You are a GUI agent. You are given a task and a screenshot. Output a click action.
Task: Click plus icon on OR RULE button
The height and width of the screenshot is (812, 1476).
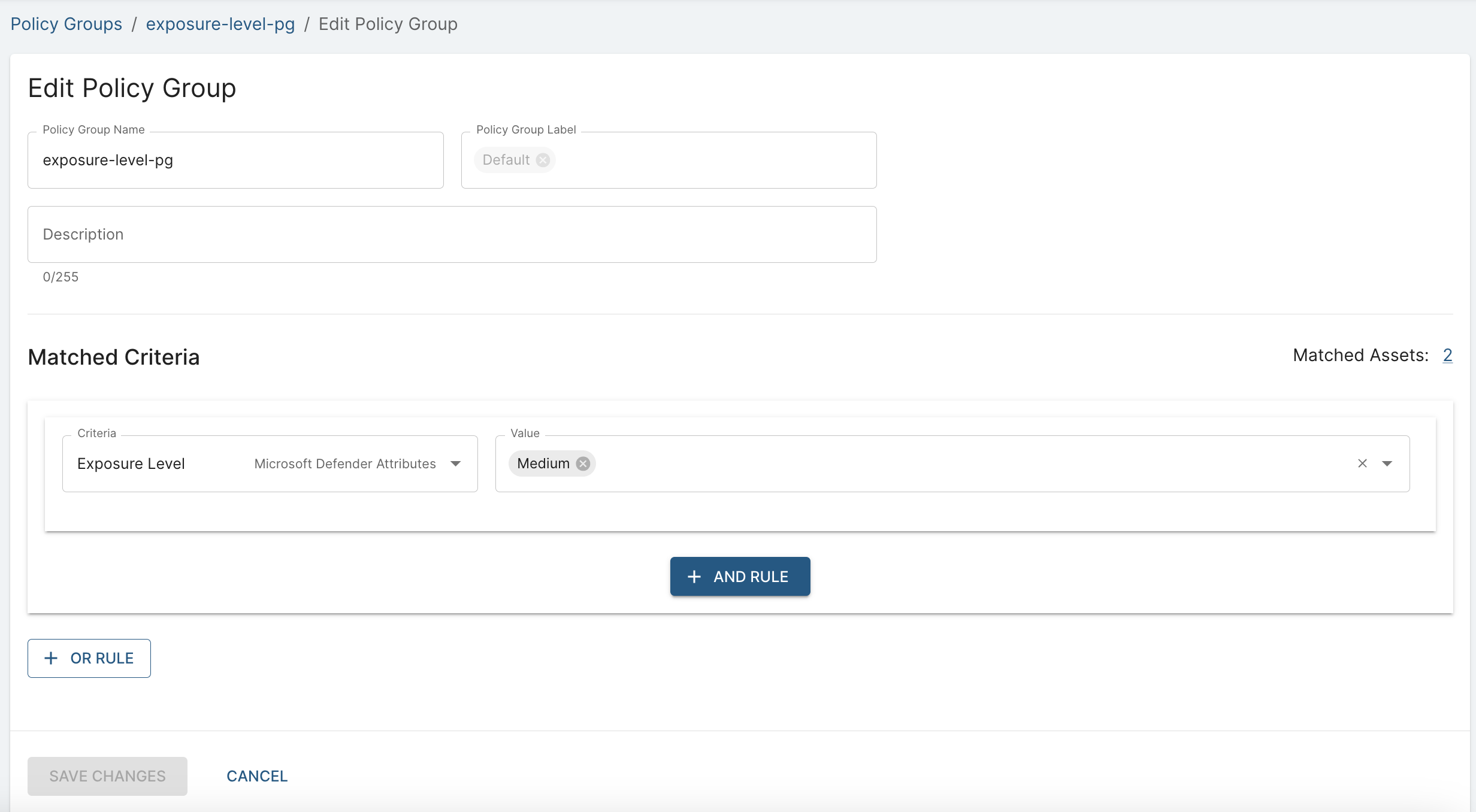(x=52, y=658)
